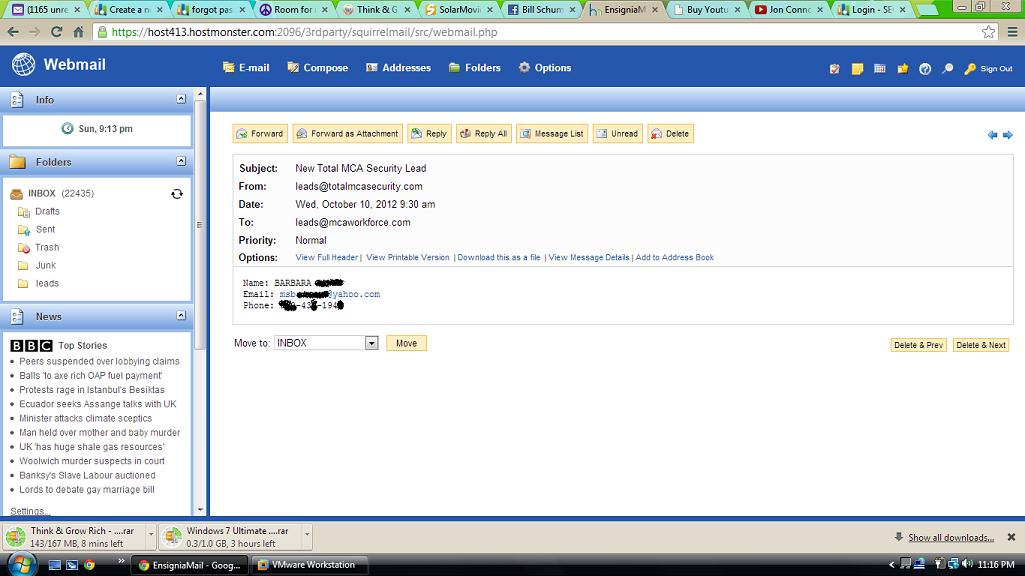1025x576 pixels.
Task: Open Windows 7 Ultimate download options arrow
Action: tap(307, 535)
